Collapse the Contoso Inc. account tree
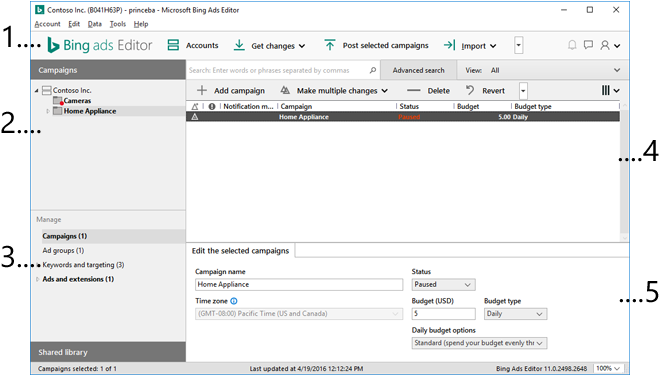The image size is (659, 375). coord(37,90)
